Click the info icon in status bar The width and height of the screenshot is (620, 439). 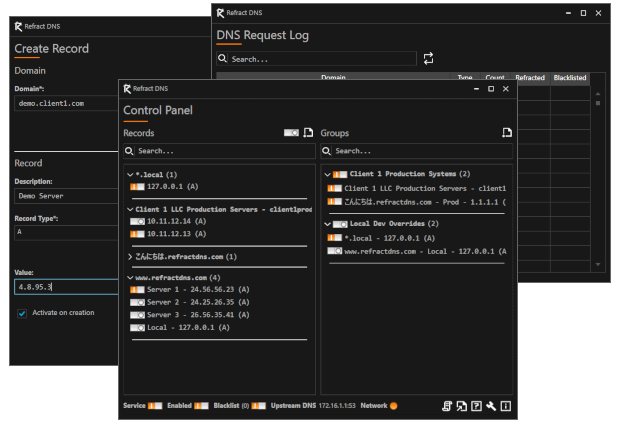pos(506,406)
